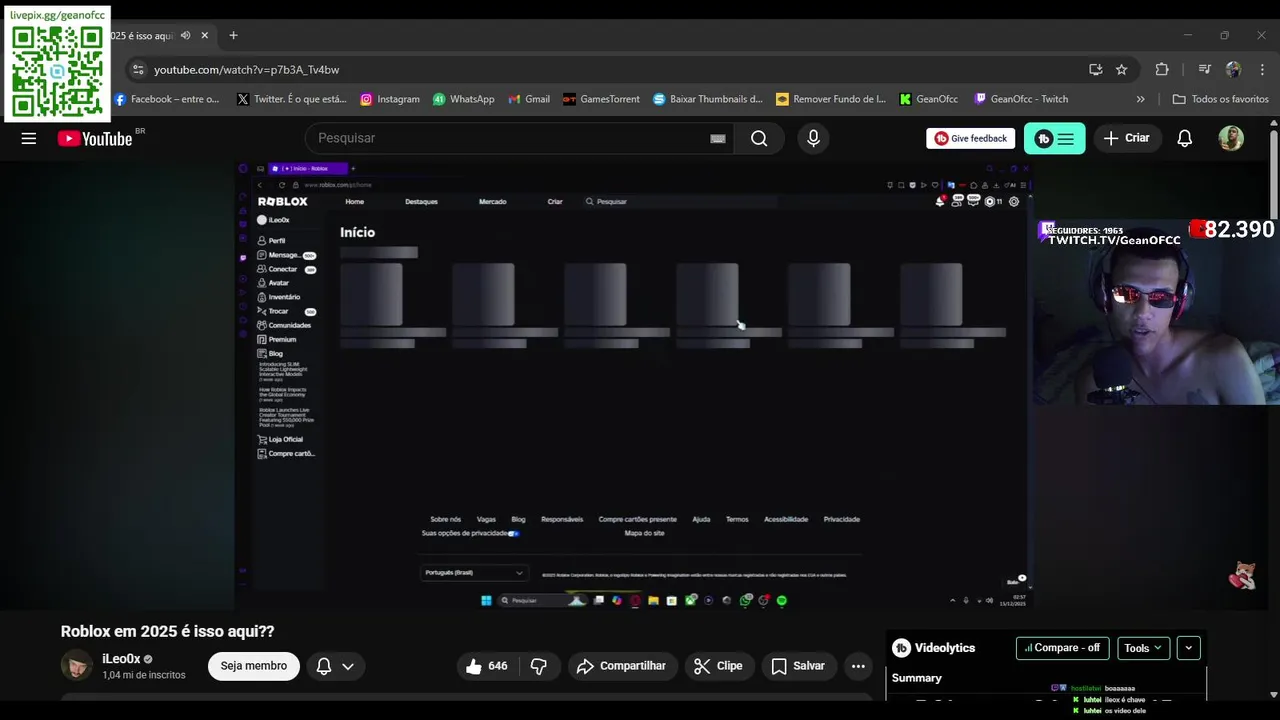Open YouTube account avatar menu
The height and width of the screenshot is (720, 1280).
coord(1231,139)
